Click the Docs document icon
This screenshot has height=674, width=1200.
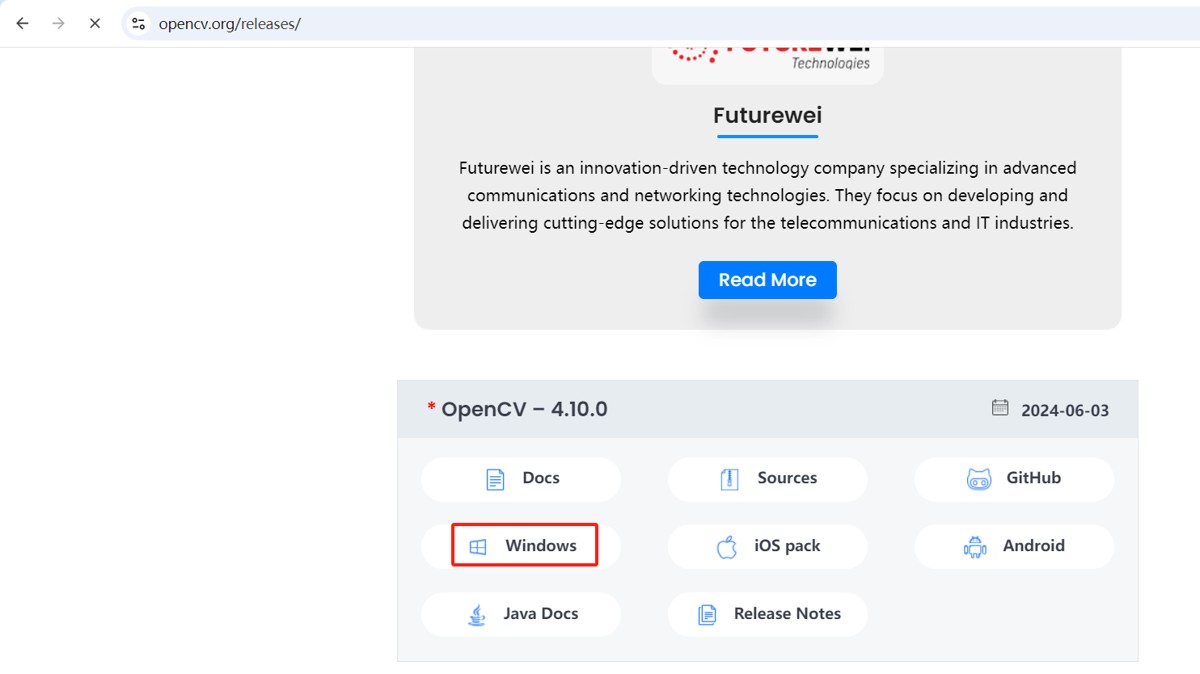tap(495, 479)
